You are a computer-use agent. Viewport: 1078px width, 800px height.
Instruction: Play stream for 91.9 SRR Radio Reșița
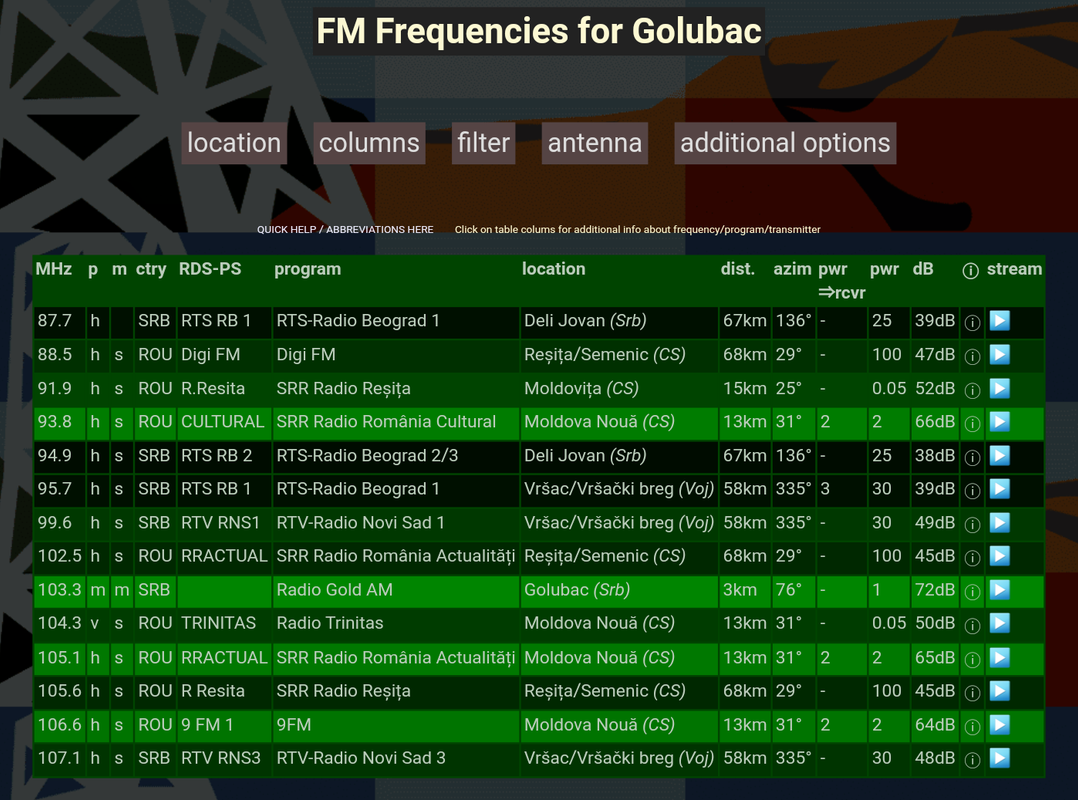pyautogui.click(x=999, y=388)
